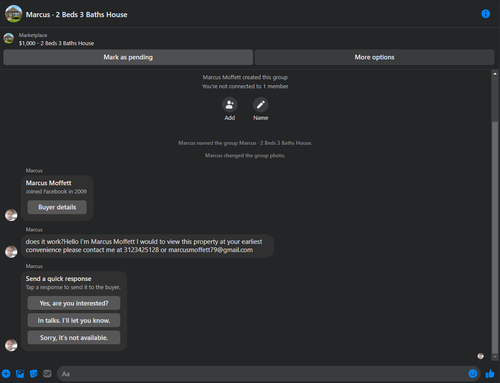Screen dimensions: 500x383
Task: Click the message containing marcusmoffett79@gmail.com
Action: pos(147,246)
